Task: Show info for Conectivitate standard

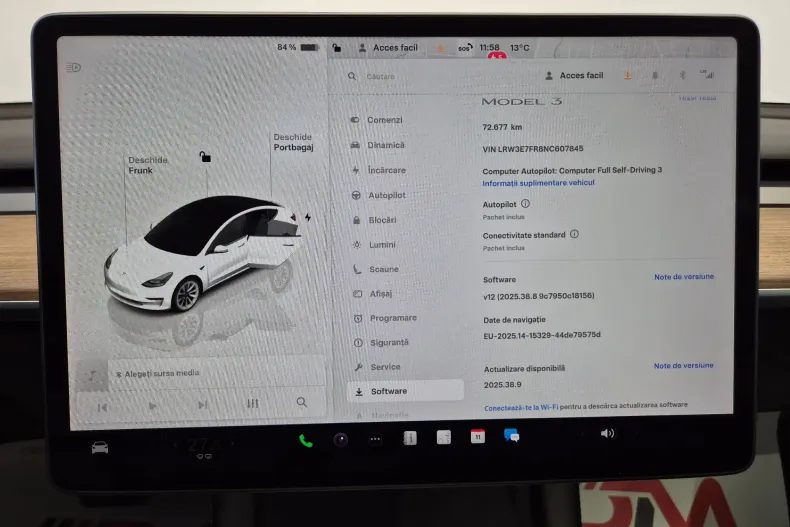Action: tap(574, 234)
